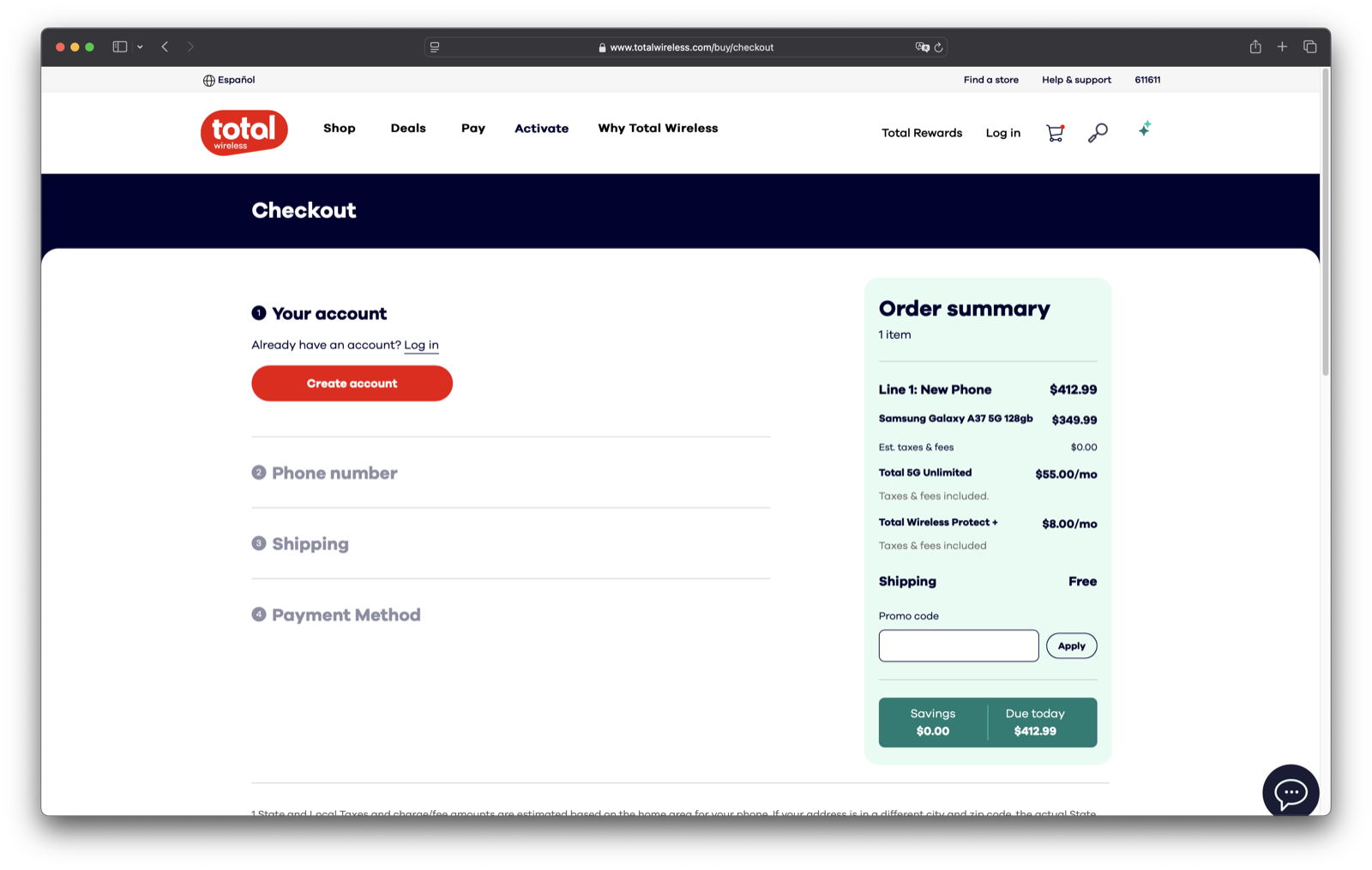Click the search magnifier icon
This screenshot has height=870, width=1372.
[1098, 133]
